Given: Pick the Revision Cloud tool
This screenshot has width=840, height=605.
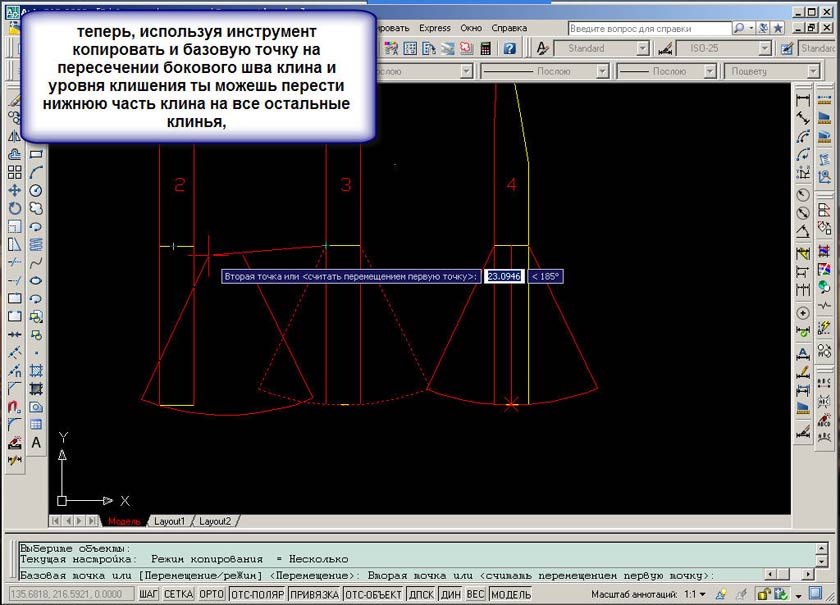Looking at the screenshot, I should [x=36, y=208].
